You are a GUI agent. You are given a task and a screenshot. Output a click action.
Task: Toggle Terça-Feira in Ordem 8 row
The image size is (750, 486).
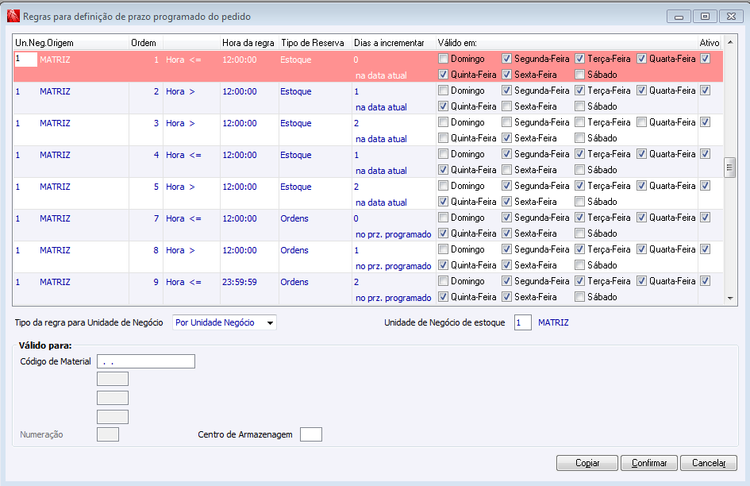(x=579, y=249)
